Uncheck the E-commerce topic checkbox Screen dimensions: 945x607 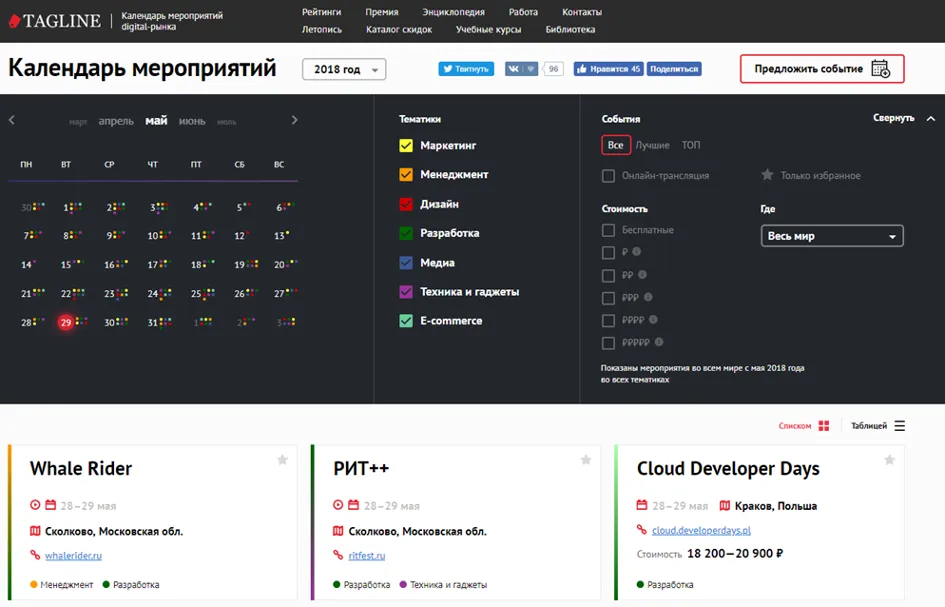click(x=406, y=321)
